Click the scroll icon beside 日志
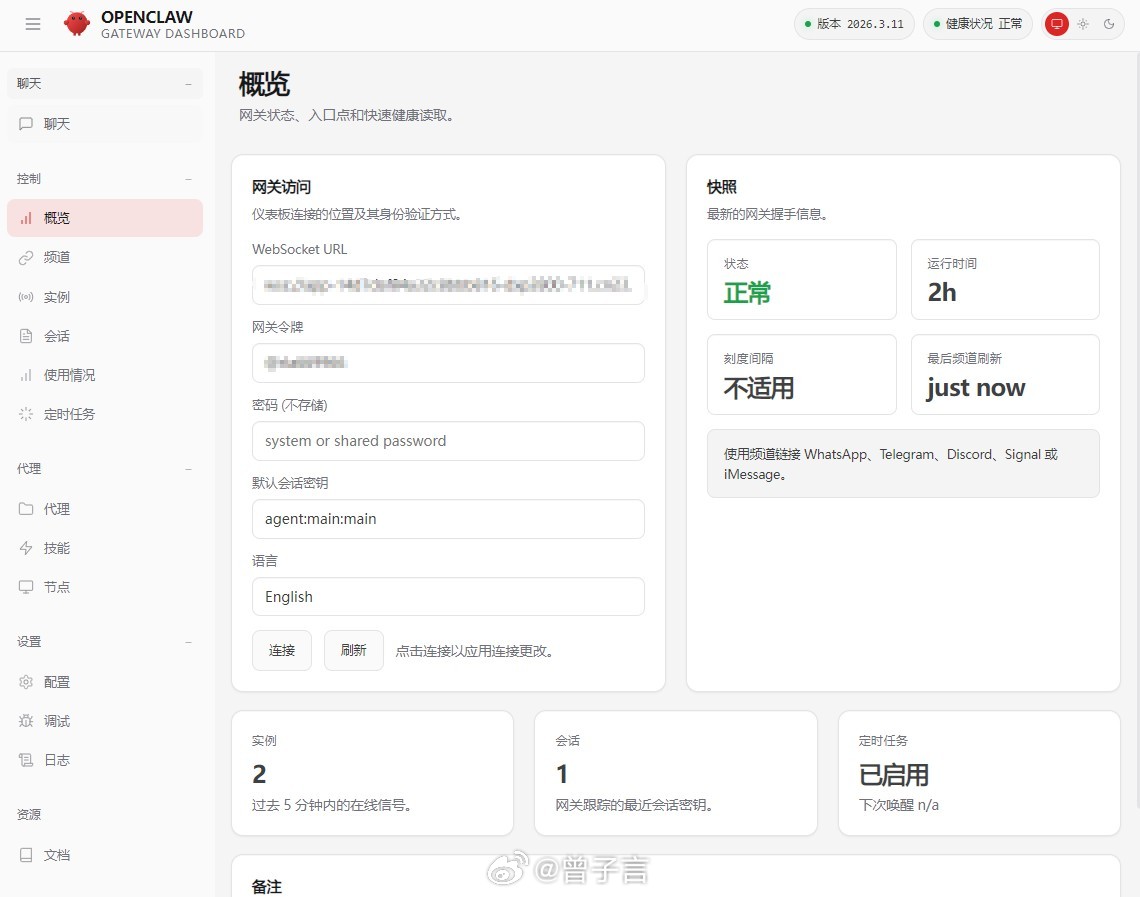1140x897 pixels. (x=26, y=760)
